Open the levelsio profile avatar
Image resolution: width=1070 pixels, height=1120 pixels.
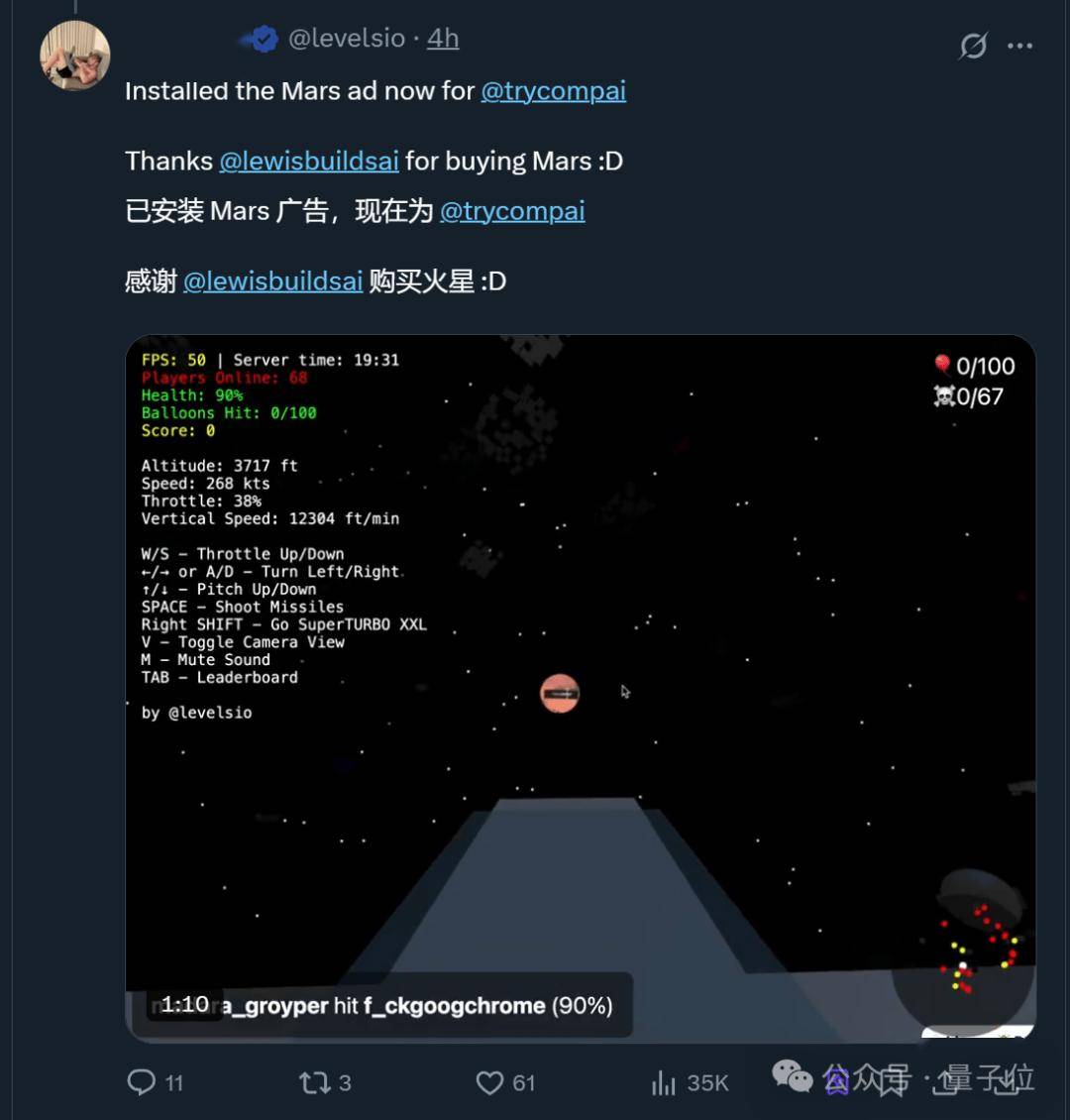coord(75,56)
